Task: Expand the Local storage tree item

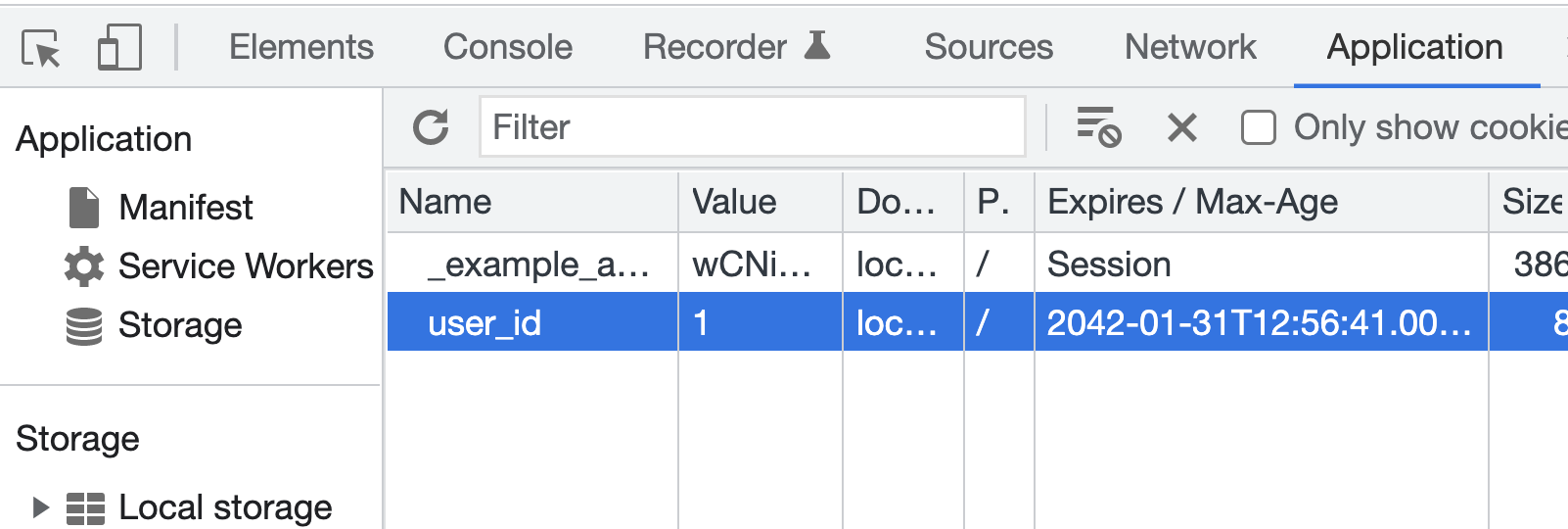Action: [40, 507]
